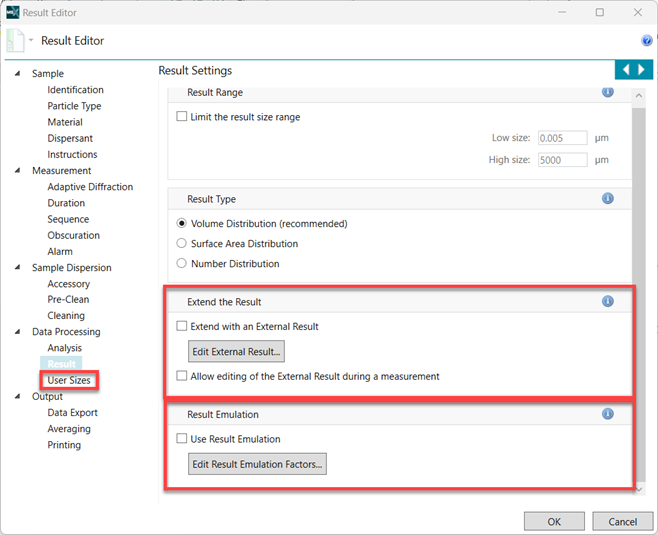Go to previous settings page arrow
Viewport: 658px width, 535px height.
pyautogui.click(x=626, y=69)
